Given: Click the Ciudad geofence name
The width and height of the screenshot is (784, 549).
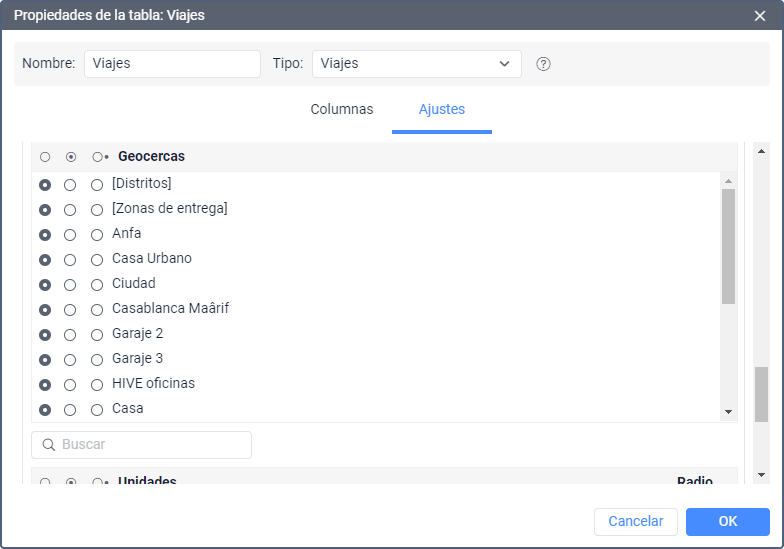Looking at the screenshot, I should point(134,284).
